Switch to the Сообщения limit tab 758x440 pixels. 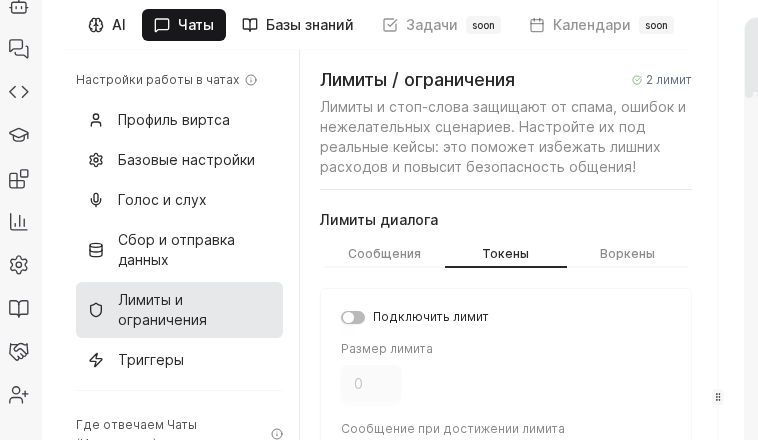click(x=384, y=254)
